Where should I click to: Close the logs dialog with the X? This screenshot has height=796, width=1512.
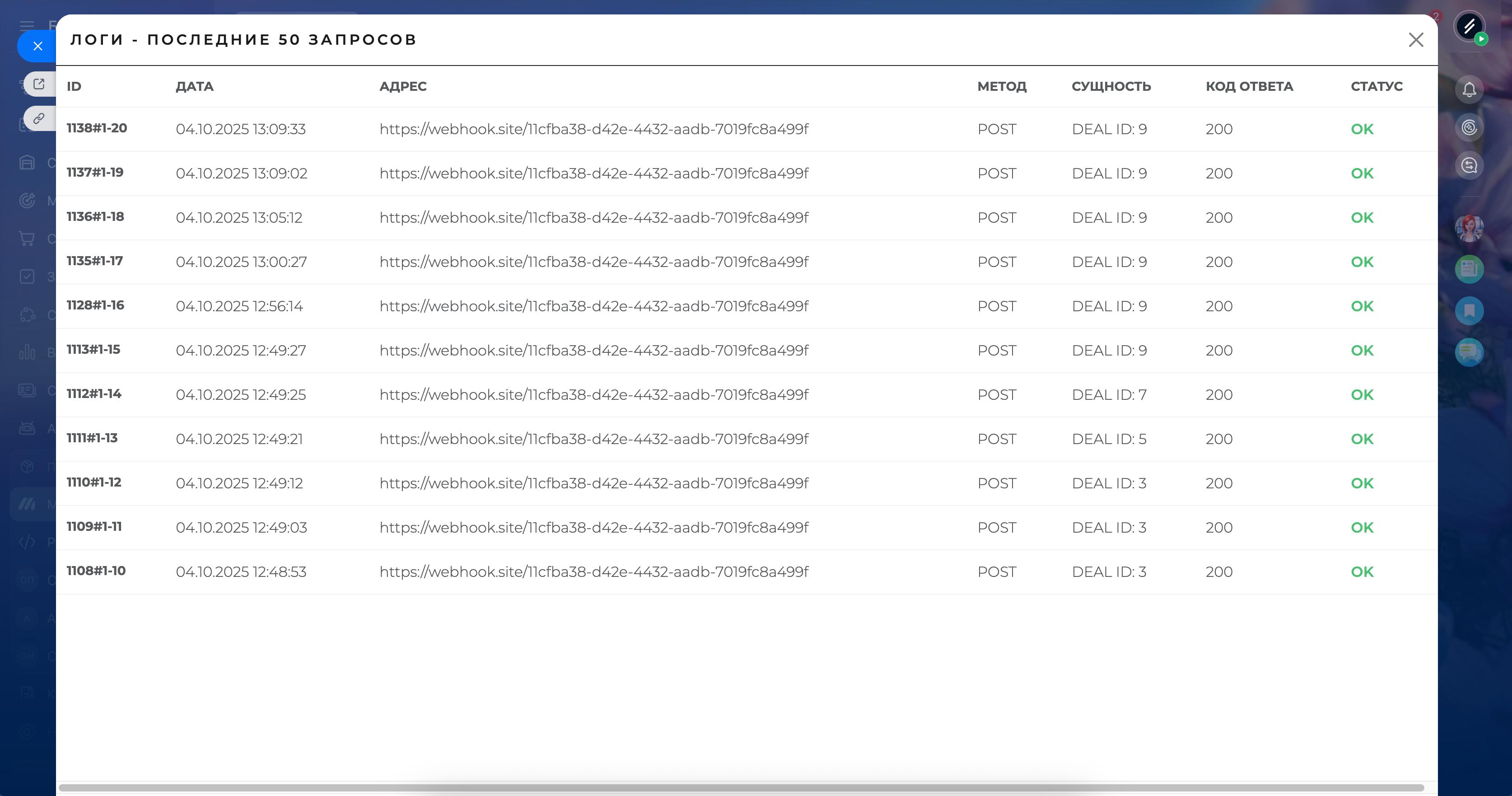1416,40
